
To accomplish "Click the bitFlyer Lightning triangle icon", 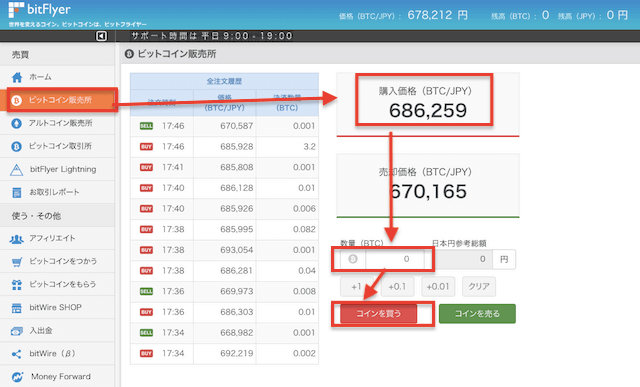I will pyautogui.click(x=16, y=169).
